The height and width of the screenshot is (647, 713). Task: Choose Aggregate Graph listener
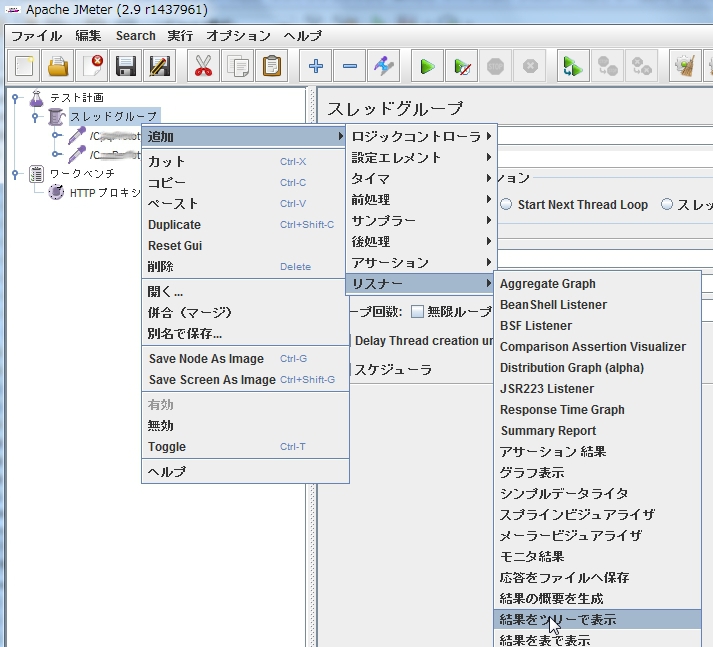(598, 283)
